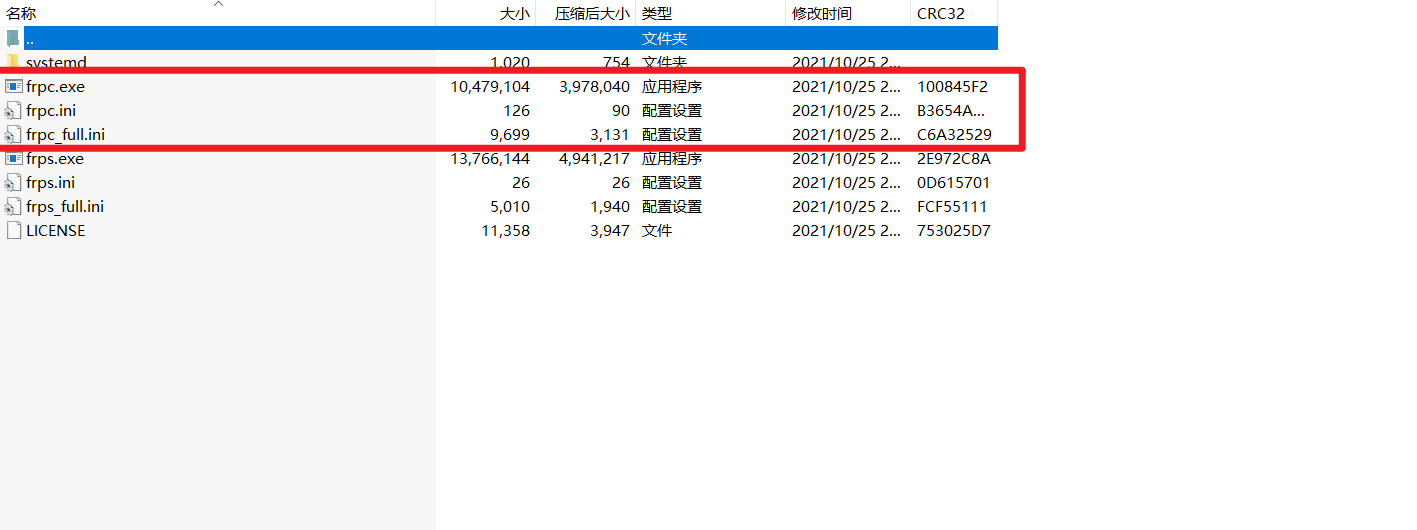Select the frpc.ini config file icon
Screen dimensions: 1417x530
13,111
